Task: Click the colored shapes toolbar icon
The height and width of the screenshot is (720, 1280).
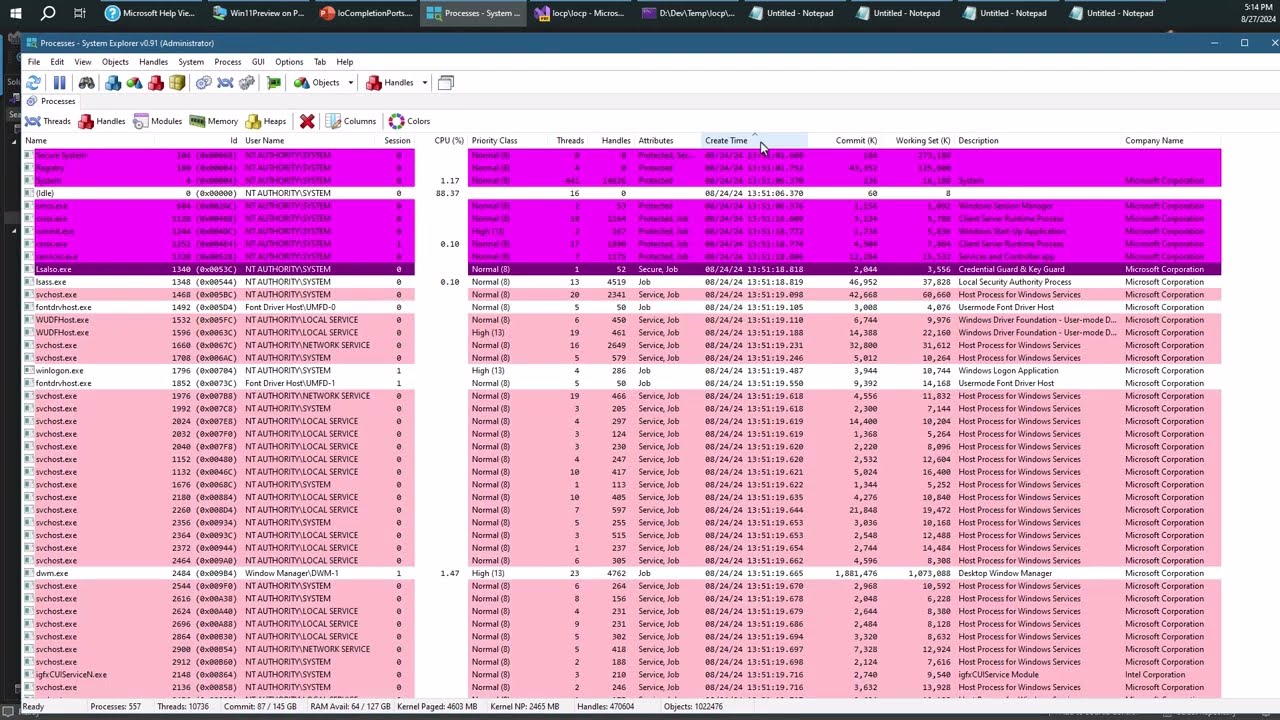Action: pos(134,83)
